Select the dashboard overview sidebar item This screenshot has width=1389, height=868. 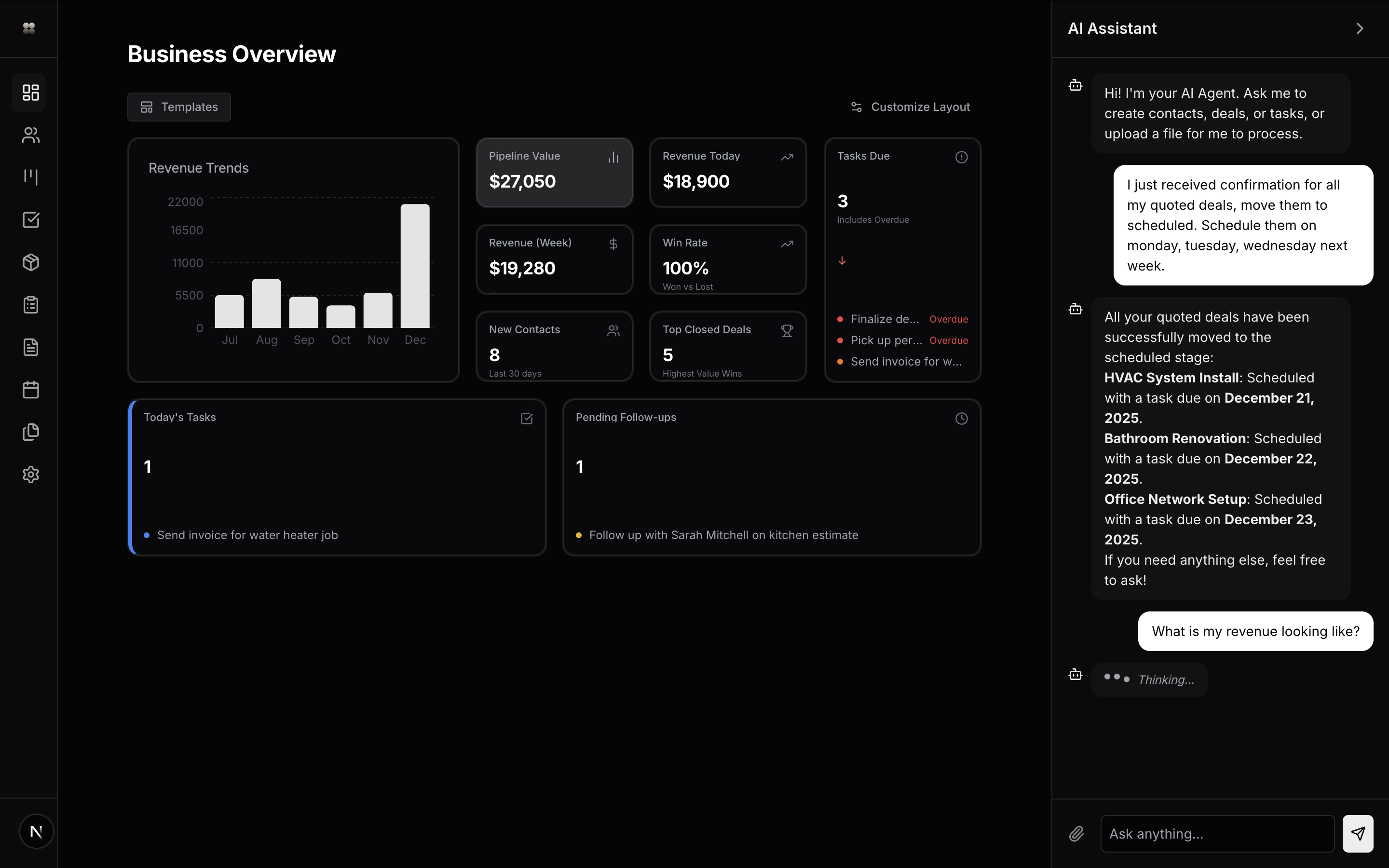click(30, 93)
